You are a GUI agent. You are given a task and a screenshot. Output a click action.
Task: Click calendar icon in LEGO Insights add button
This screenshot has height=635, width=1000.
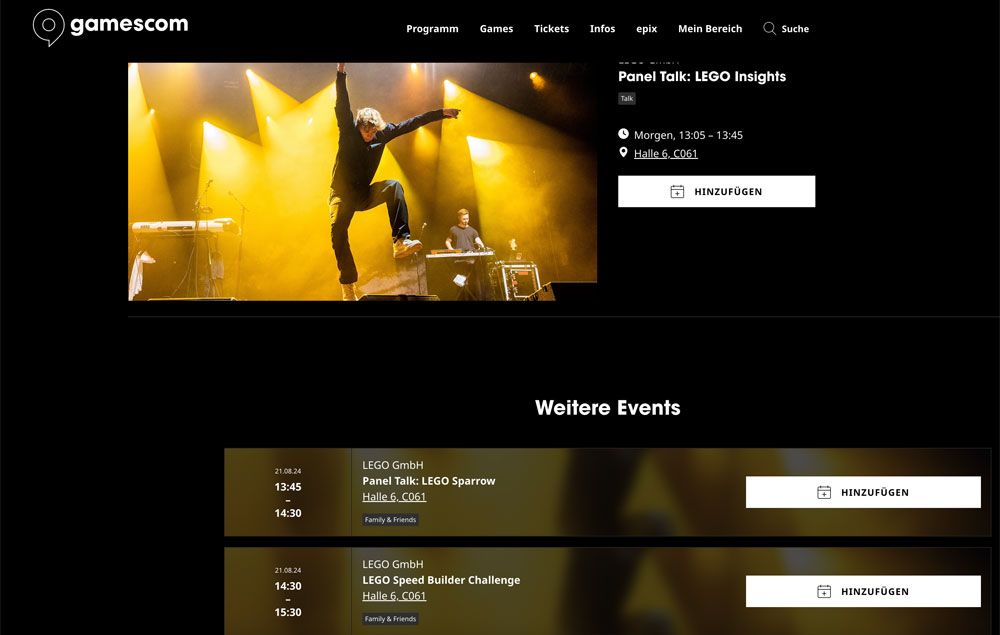(677, 191)
